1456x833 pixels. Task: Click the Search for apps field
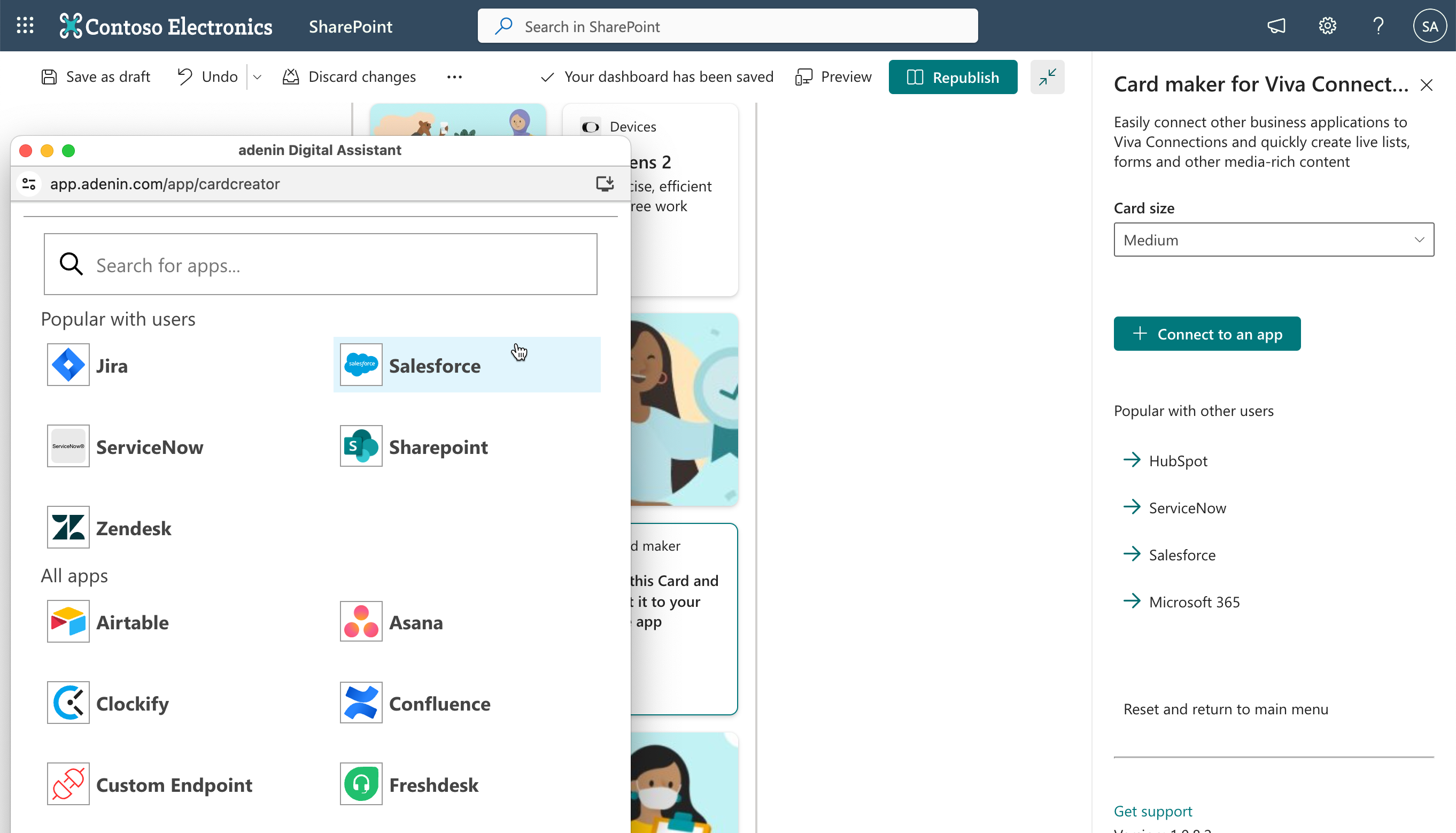[x=320, y=264]
